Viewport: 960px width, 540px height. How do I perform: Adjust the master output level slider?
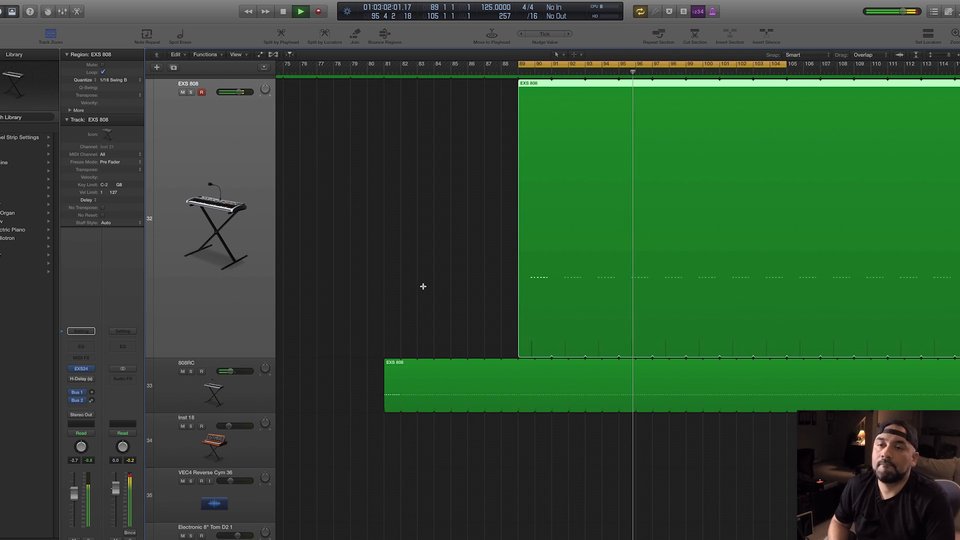pyautogui.click(x=892, y=11)
